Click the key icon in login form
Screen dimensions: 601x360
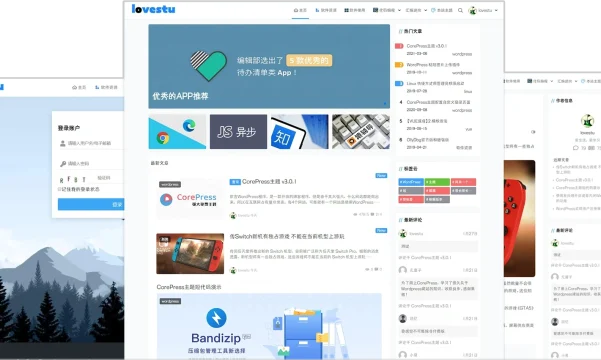[63, 164]
